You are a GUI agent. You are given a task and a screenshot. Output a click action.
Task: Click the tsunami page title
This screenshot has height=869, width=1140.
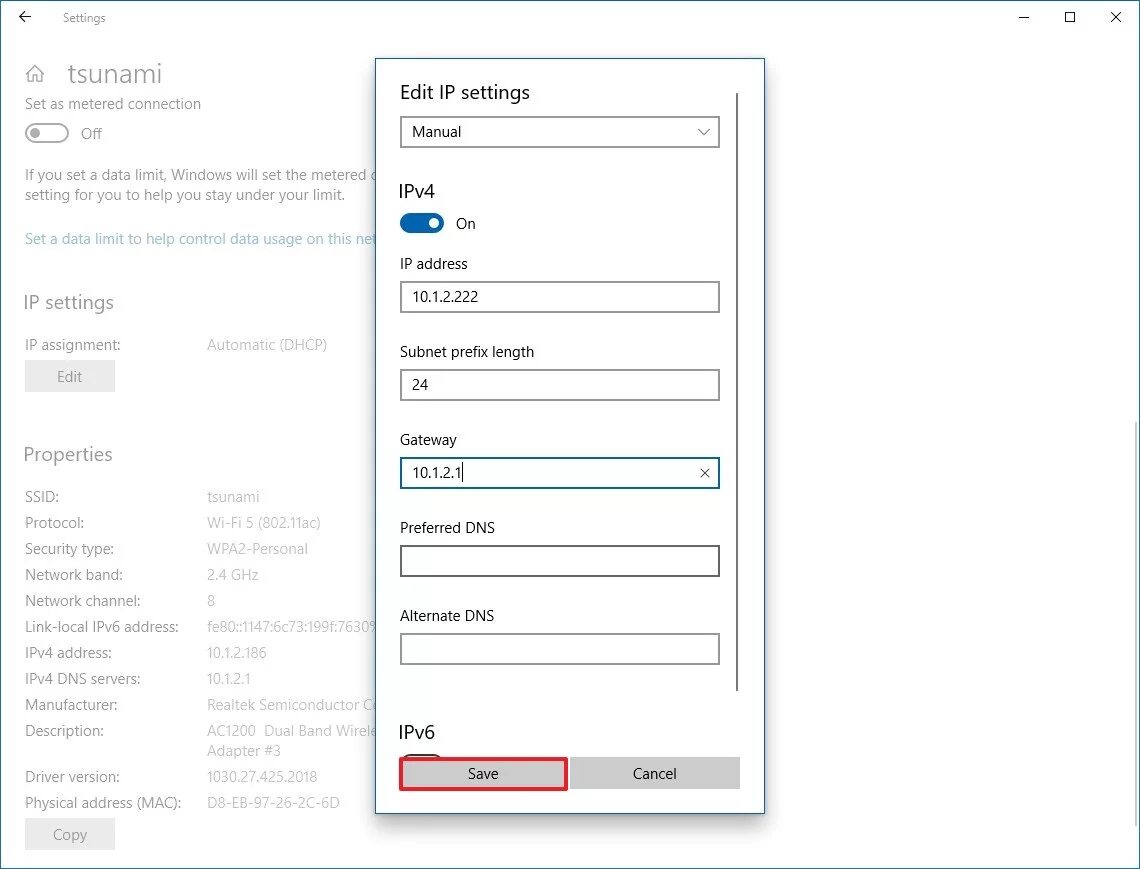pyautogui.click(x=115, y=74)
